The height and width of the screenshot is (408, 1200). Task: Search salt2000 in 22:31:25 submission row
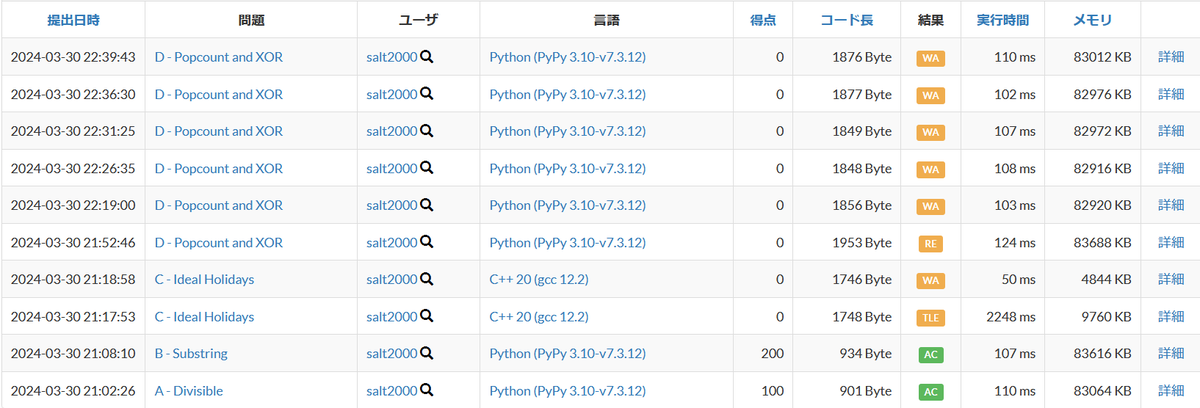[427, 131]
